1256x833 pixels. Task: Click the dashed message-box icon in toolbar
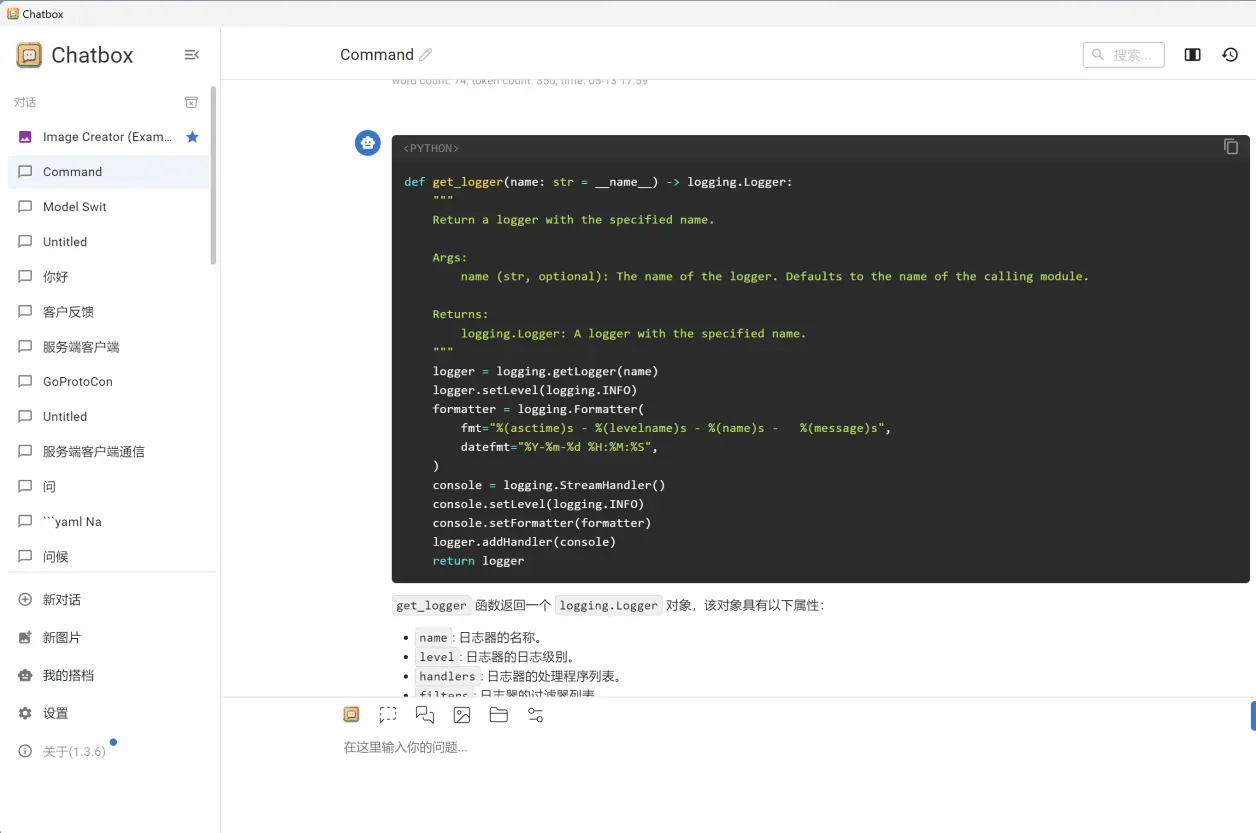click(x=388, y=715)
